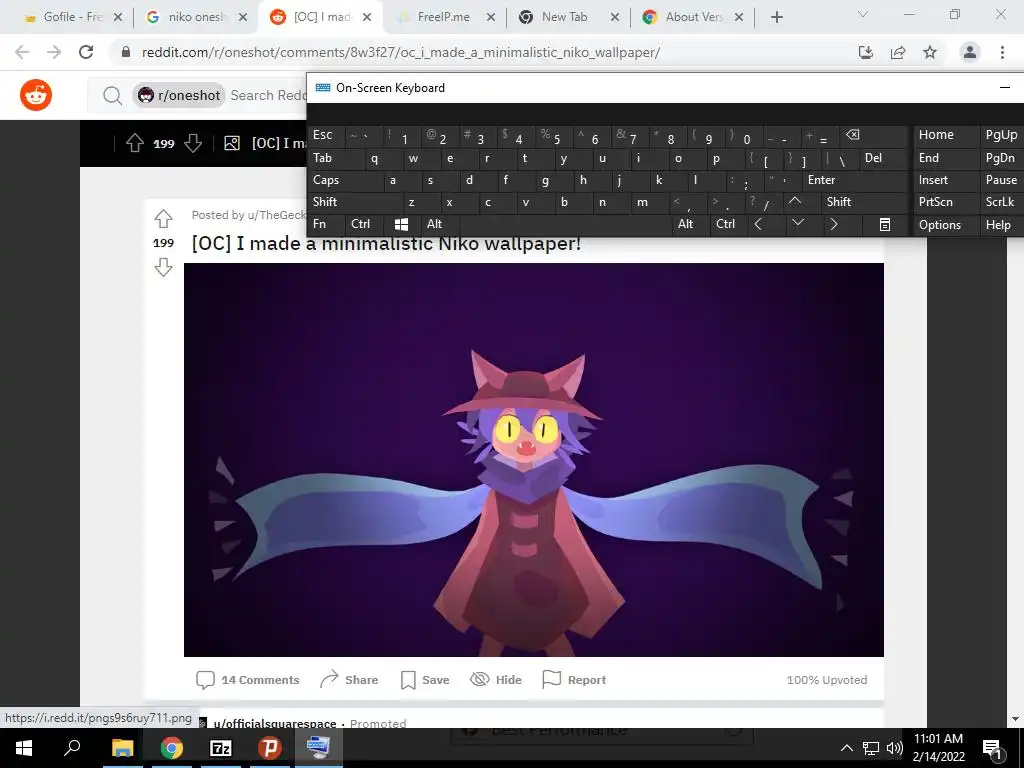Click Esc key on On-Screen Keyboard
This screenshot has width=1024, height=768.
[327, 136]
